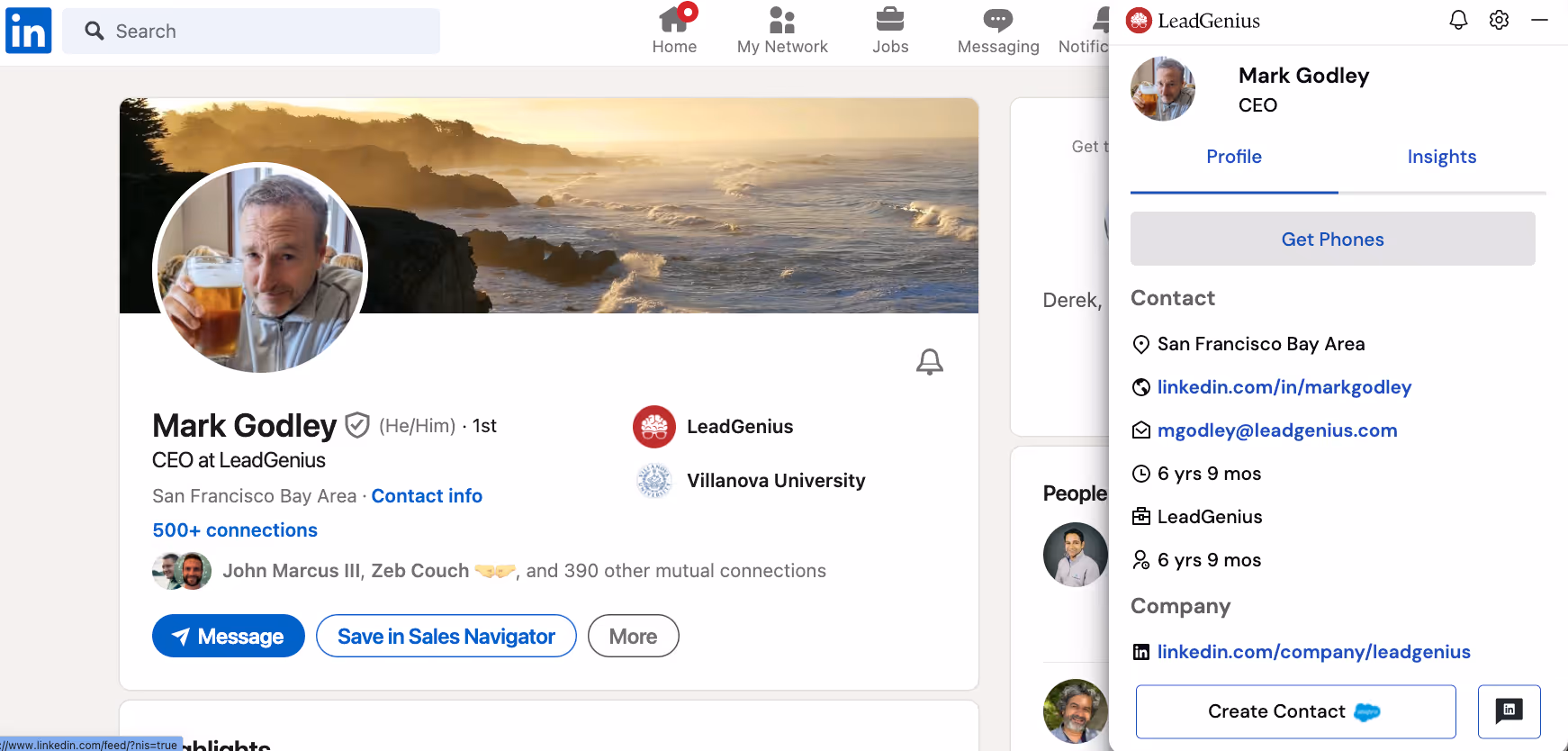This screenshot has width=1568, height=751.
Task: Click the briefcase icon beside LeadGenius
Action: [1140, 517]
